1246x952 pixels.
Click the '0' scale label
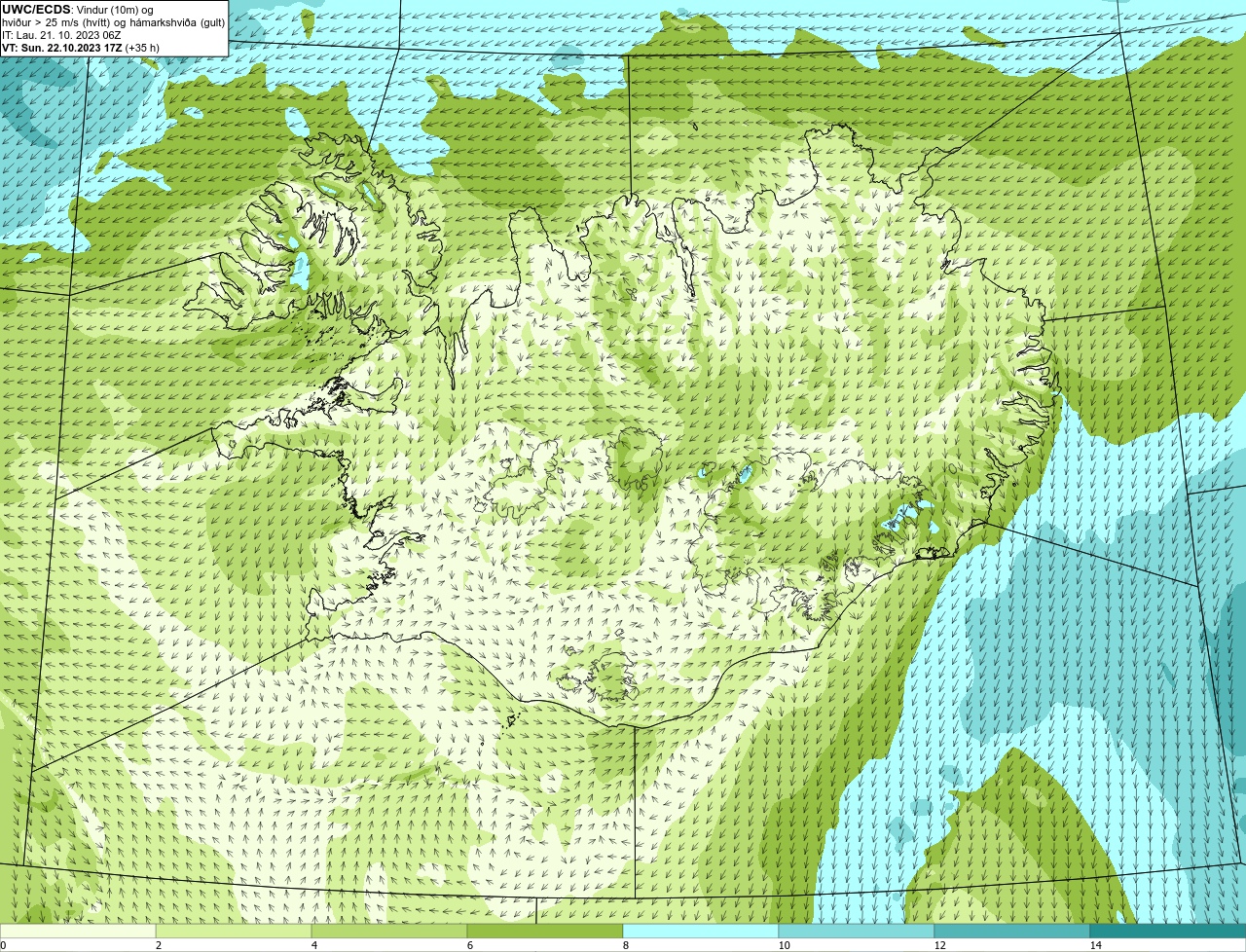[3, 945]
